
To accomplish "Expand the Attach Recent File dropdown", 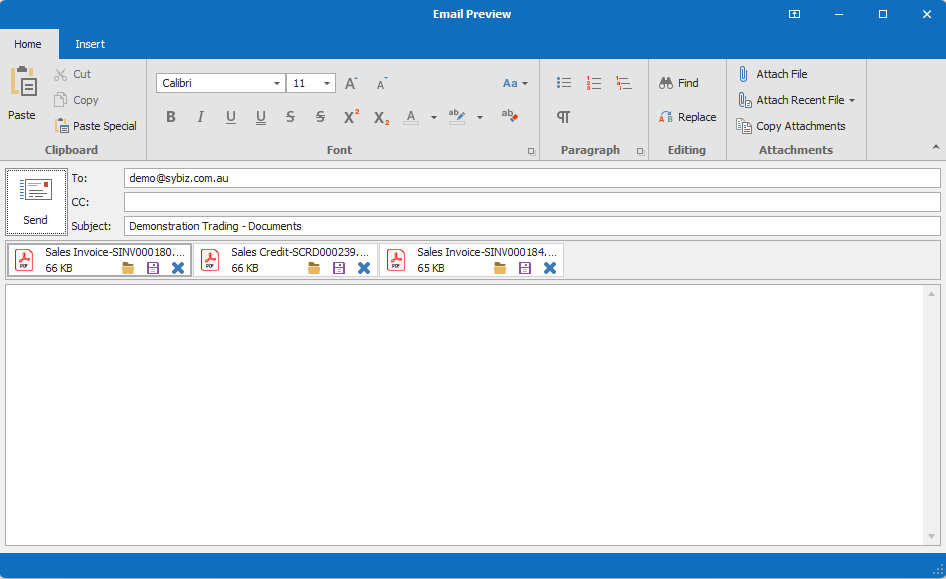I will pos(852,100).
